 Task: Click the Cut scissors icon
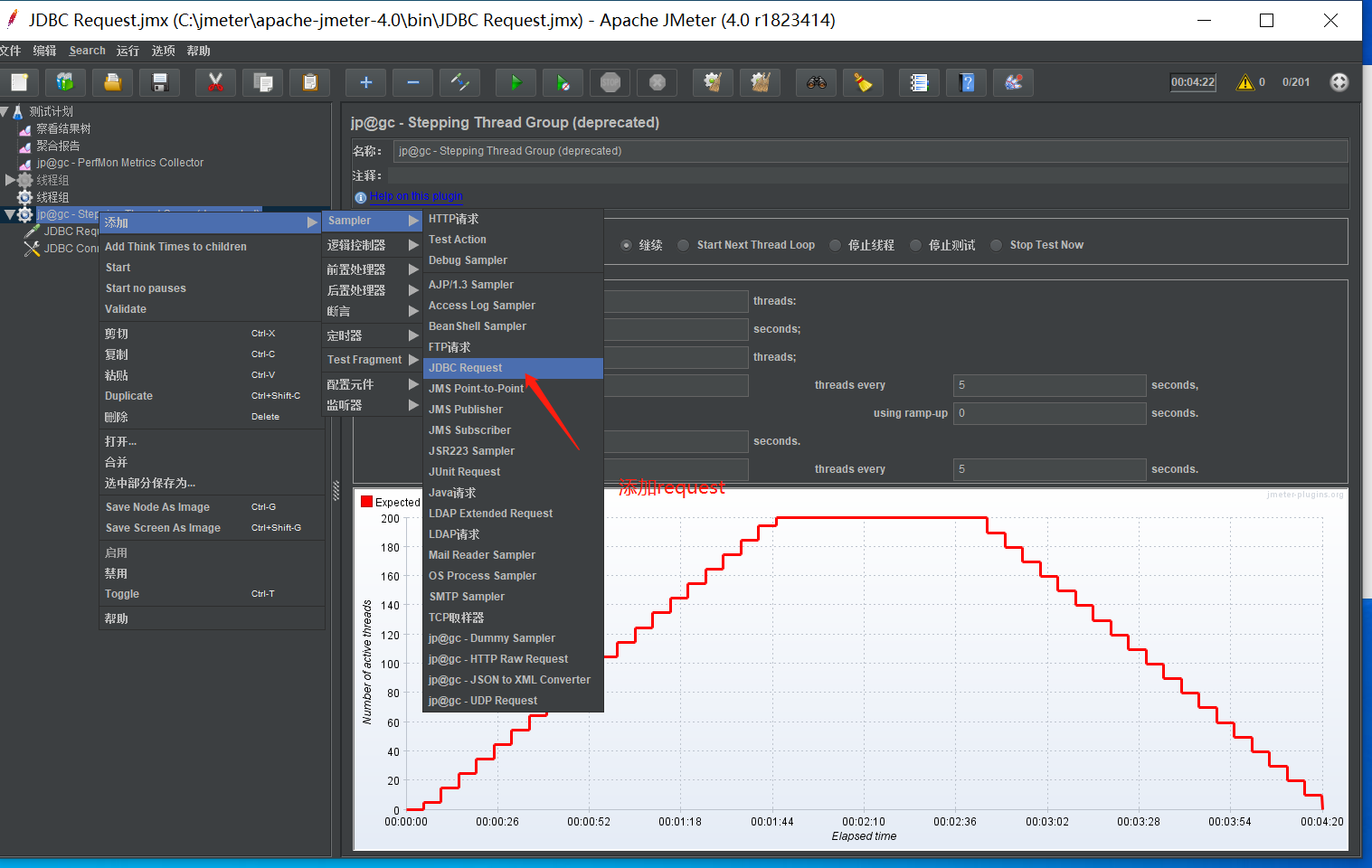[215, 82]
